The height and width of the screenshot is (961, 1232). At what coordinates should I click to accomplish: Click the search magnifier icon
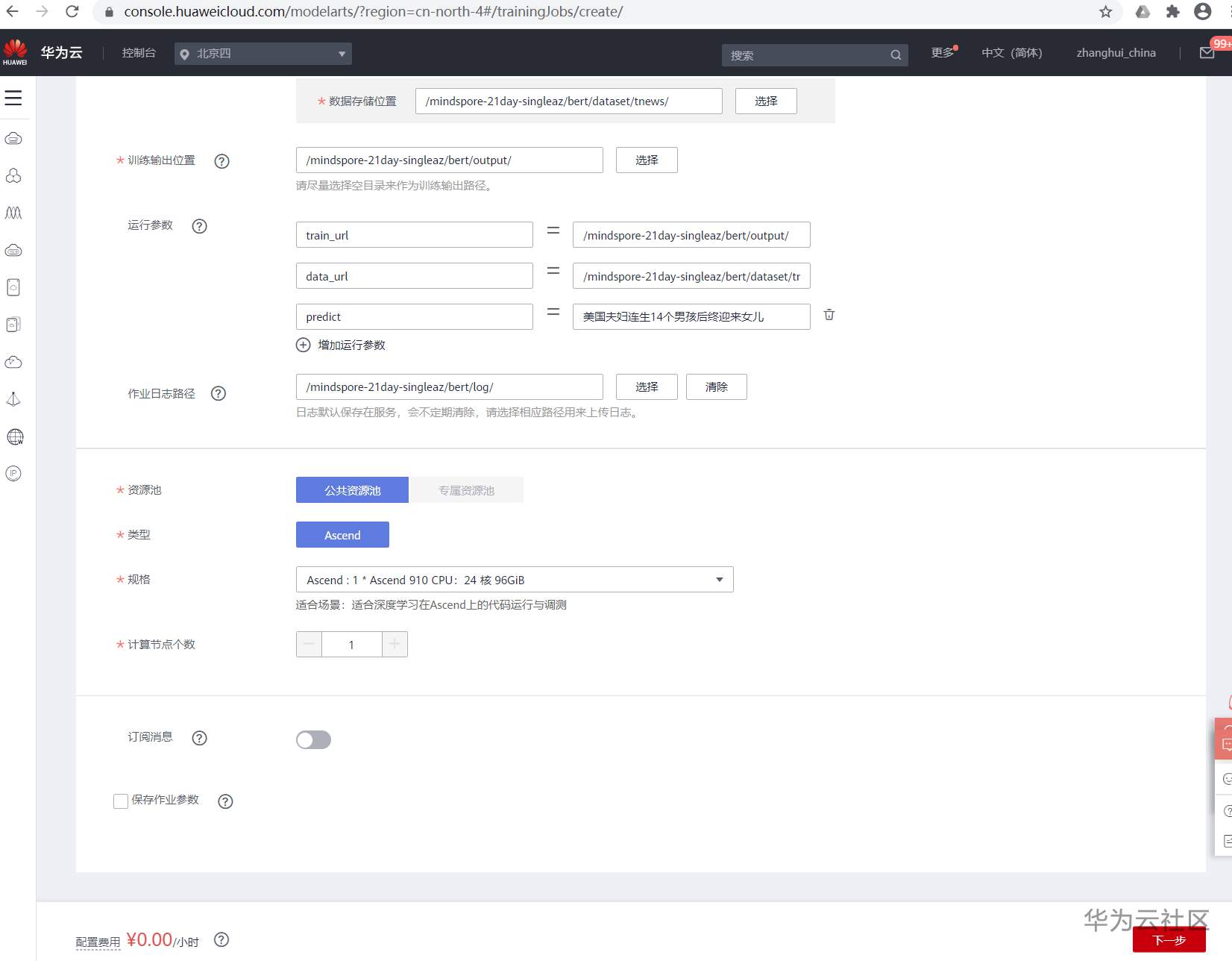(896, 55)
